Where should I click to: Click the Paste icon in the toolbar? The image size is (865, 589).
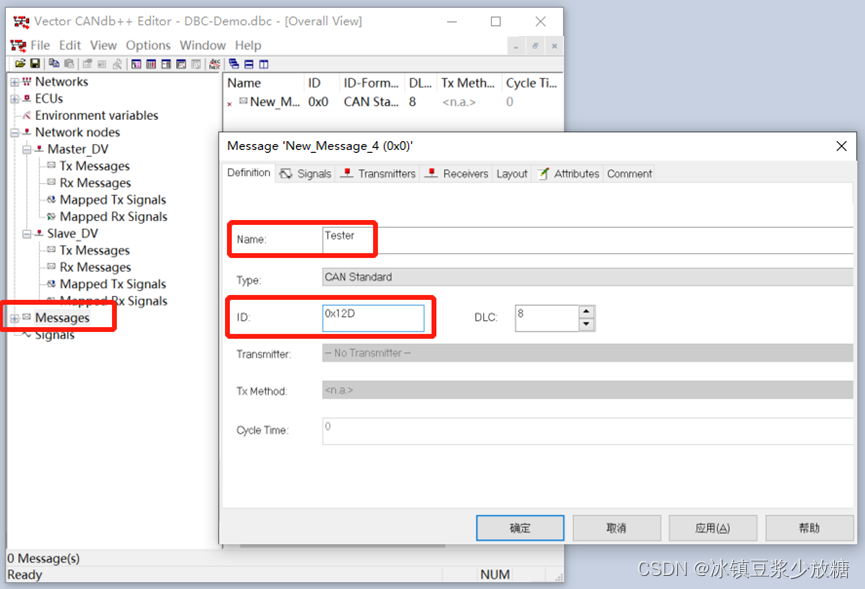point(69,64)
